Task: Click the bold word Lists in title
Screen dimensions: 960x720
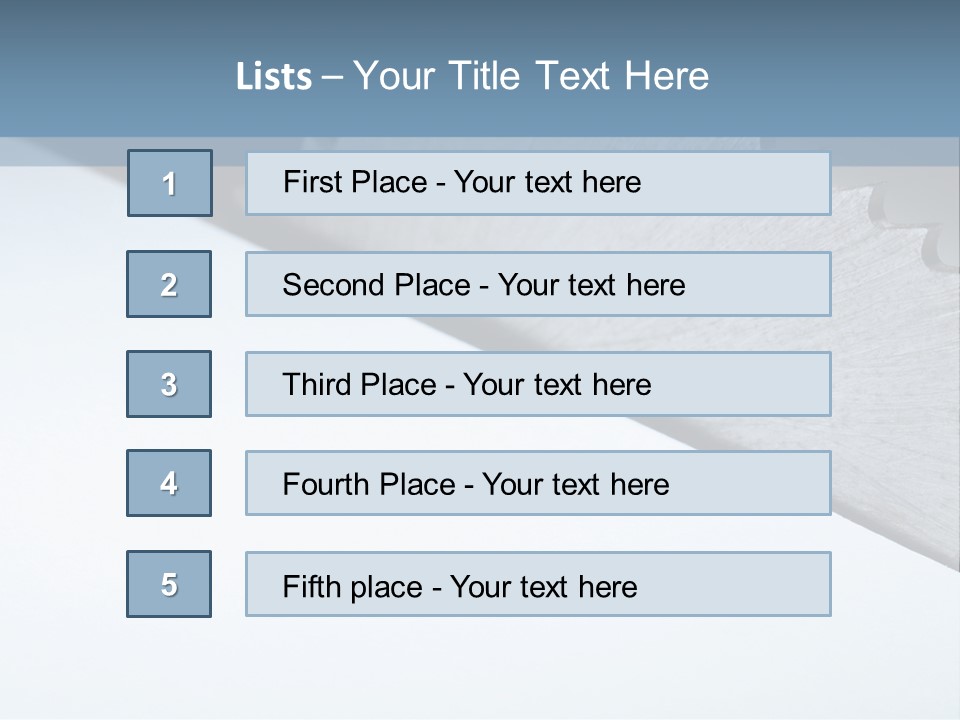Action: click(274, 77)
